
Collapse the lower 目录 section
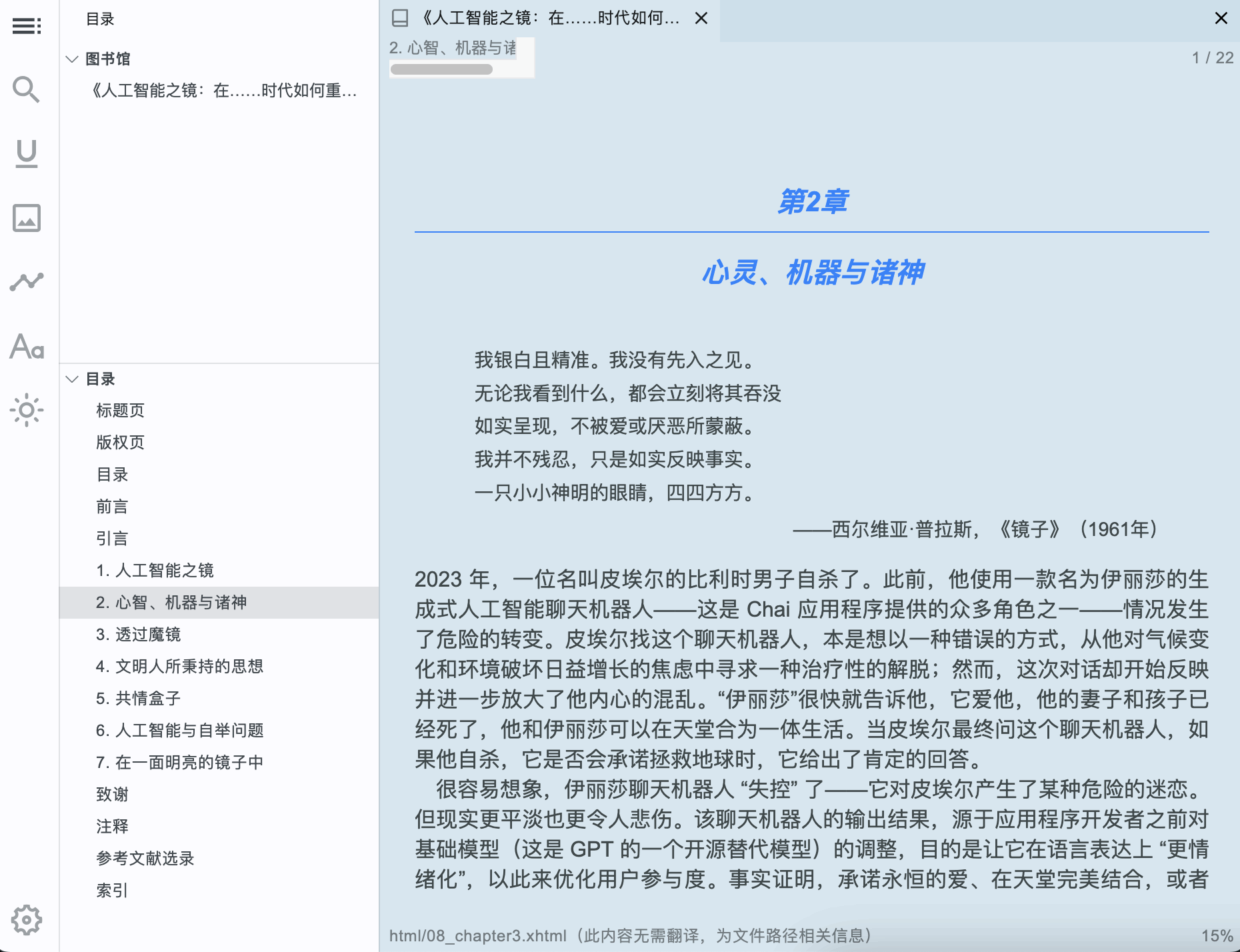(72, 379)
